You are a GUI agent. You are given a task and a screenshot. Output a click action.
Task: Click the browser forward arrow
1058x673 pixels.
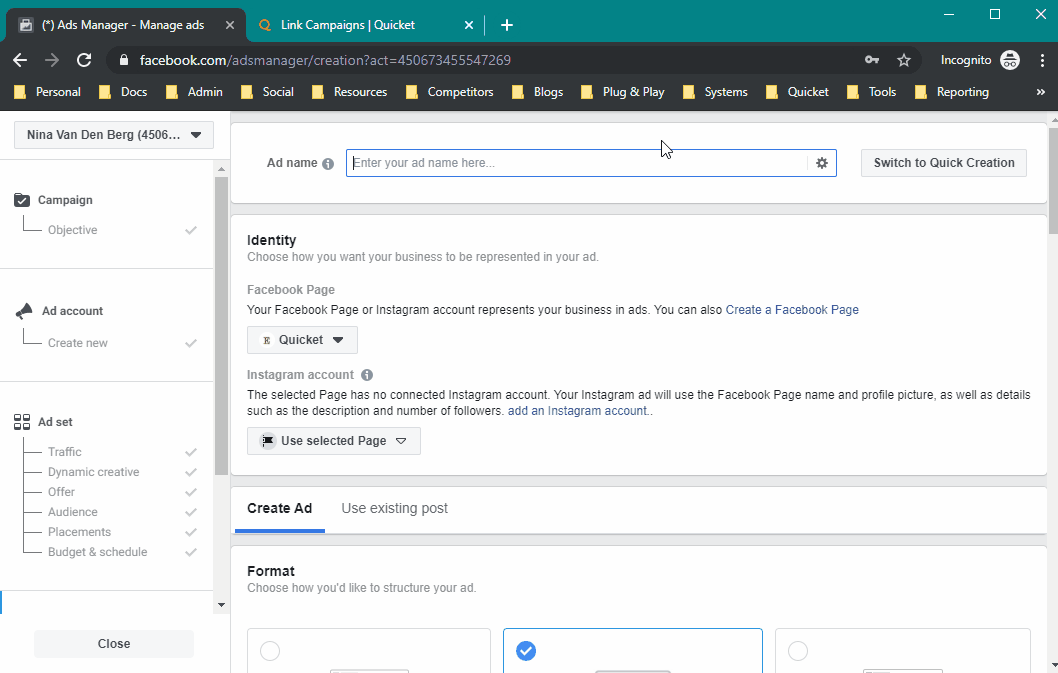[x=52, y=60]
